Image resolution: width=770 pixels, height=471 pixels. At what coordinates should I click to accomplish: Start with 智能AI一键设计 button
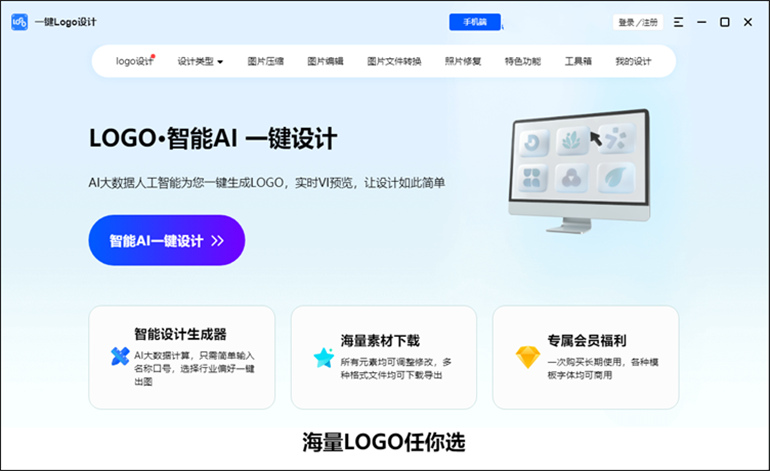pos(166,240)
